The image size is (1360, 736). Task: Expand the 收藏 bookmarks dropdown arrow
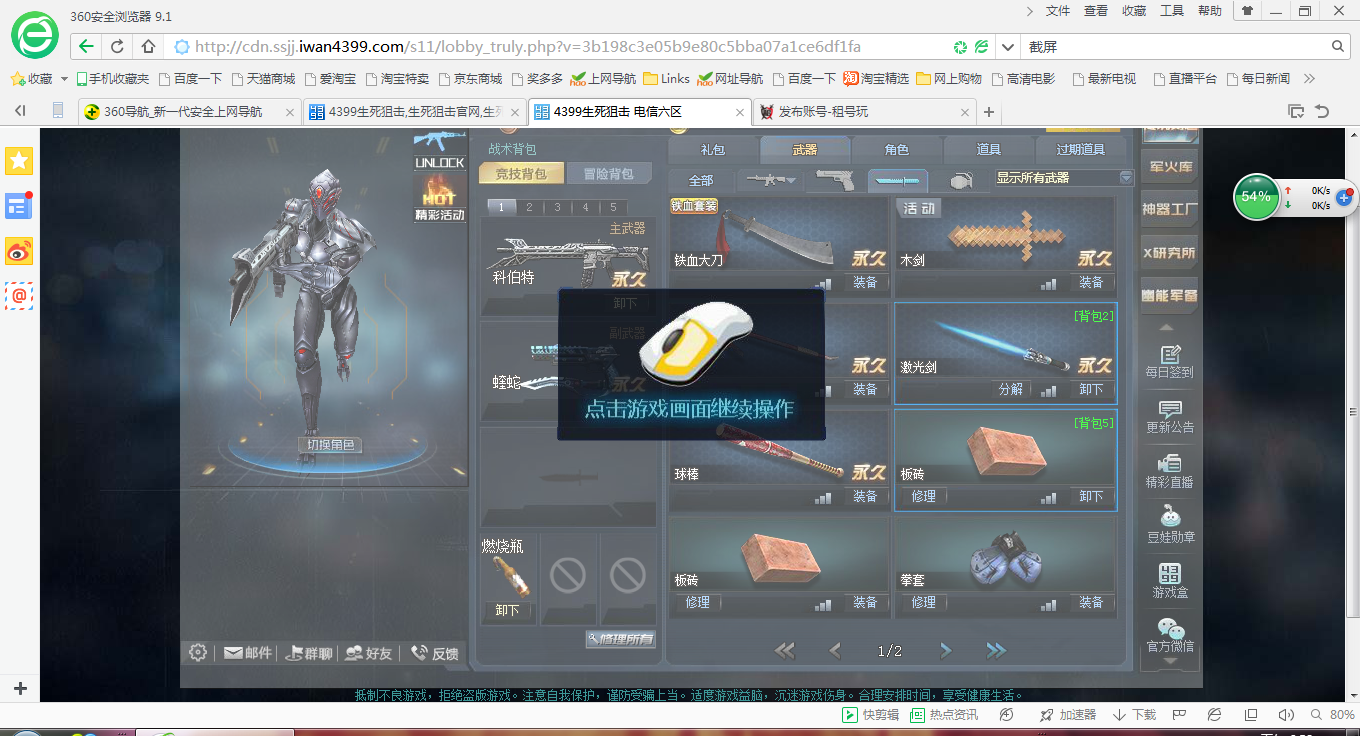65,79
